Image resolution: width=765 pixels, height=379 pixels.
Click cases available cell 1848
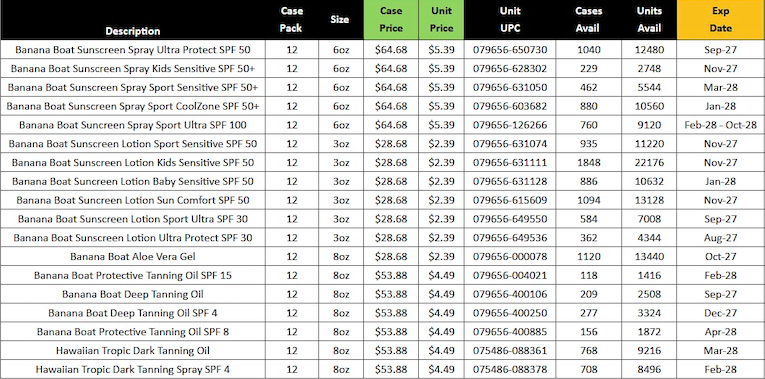click(588, 162)
